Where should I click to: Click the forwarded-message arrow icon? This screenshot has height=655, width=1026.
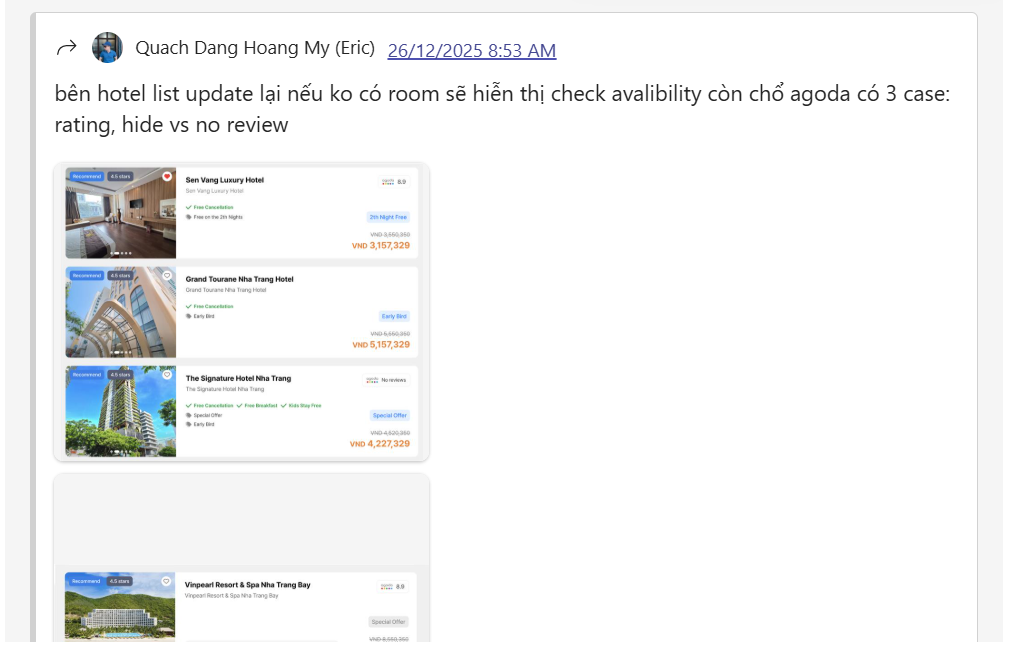tap(67, 48)
